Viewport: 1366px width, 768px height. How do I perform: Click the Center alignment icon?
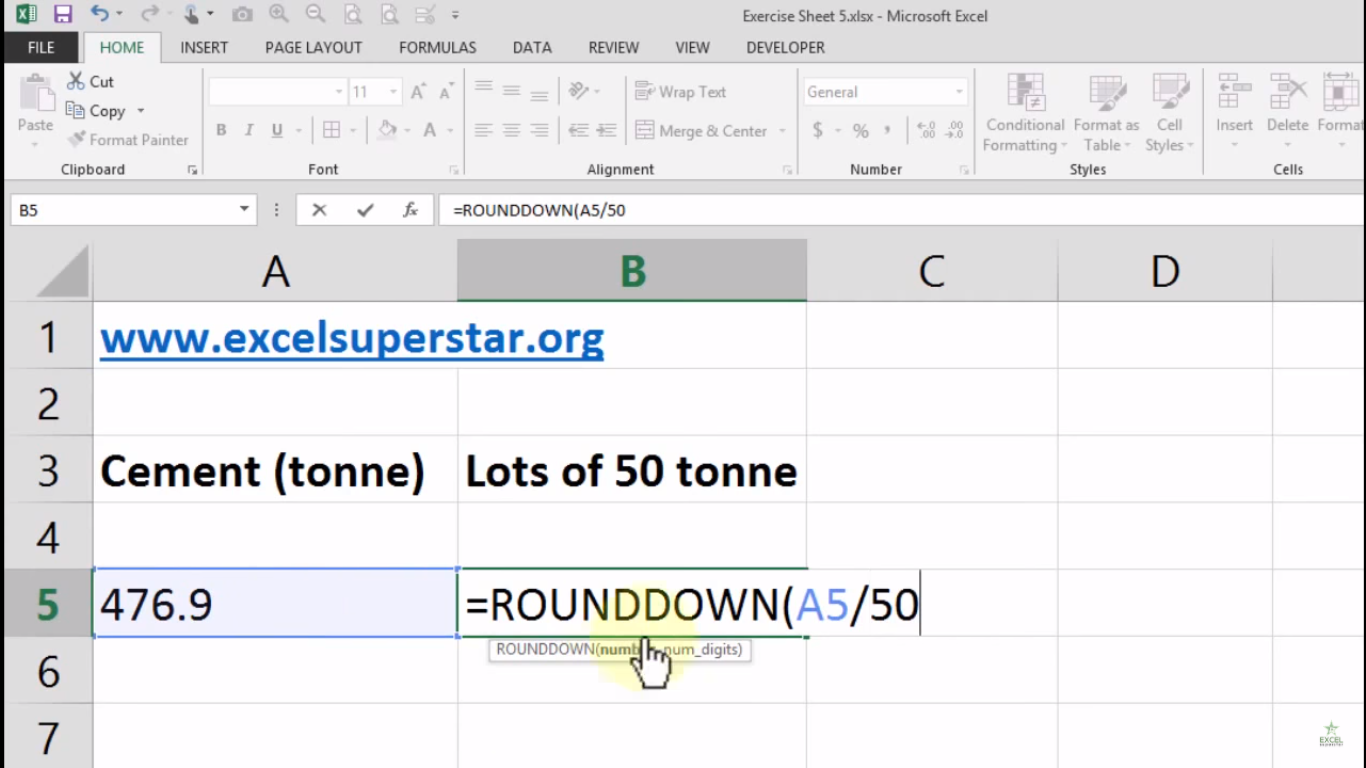tap(511, 130)
